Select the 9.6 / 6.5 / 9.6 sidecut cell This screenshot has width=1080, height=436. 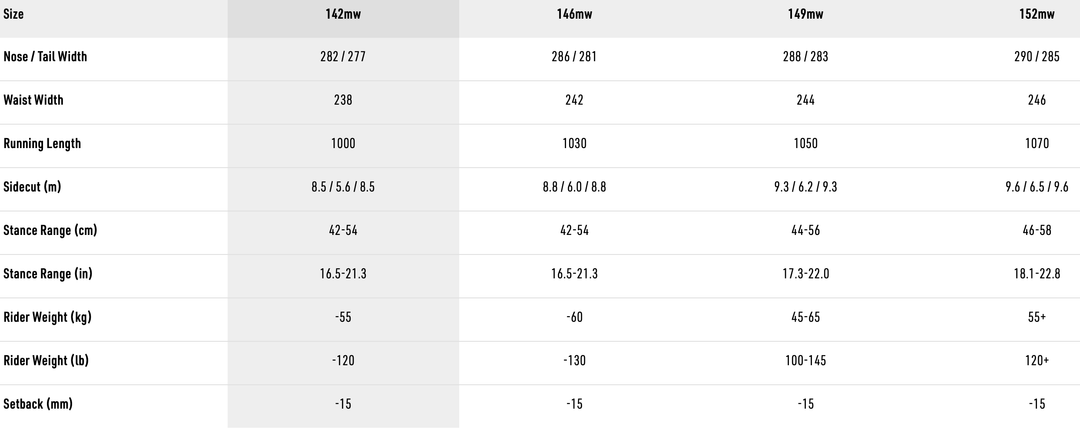(x=1036, y=187)
